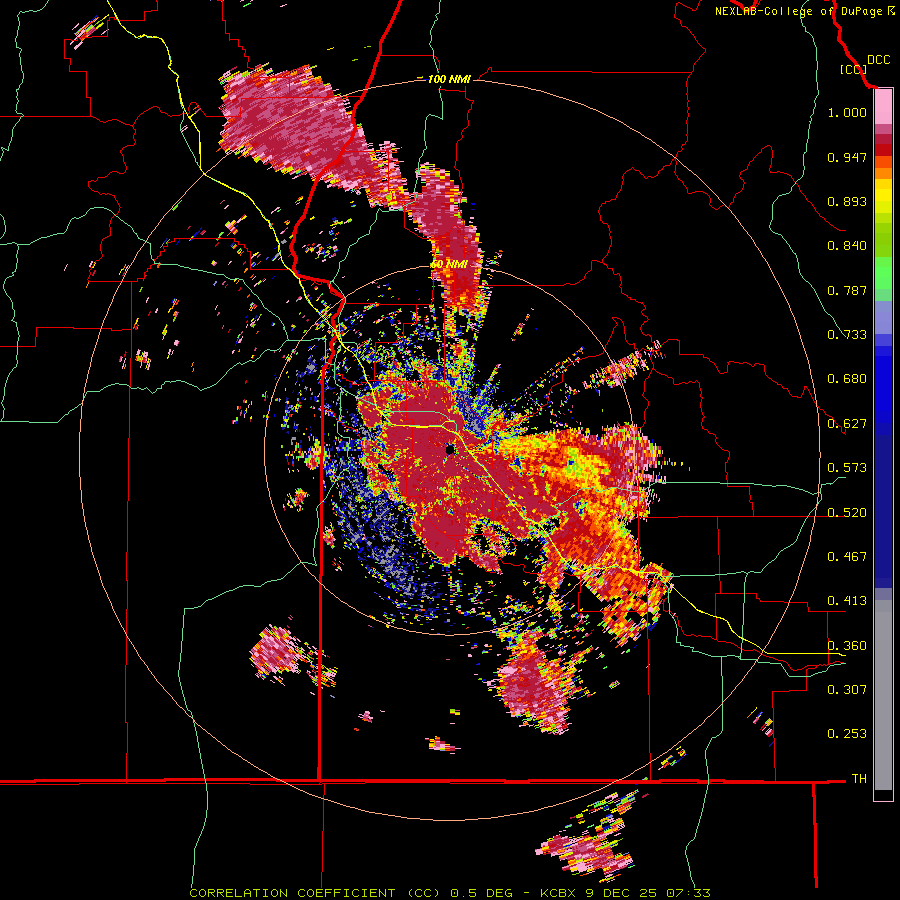Click the TH threshold label
900x900 pixels.
[x=859, y=779]
